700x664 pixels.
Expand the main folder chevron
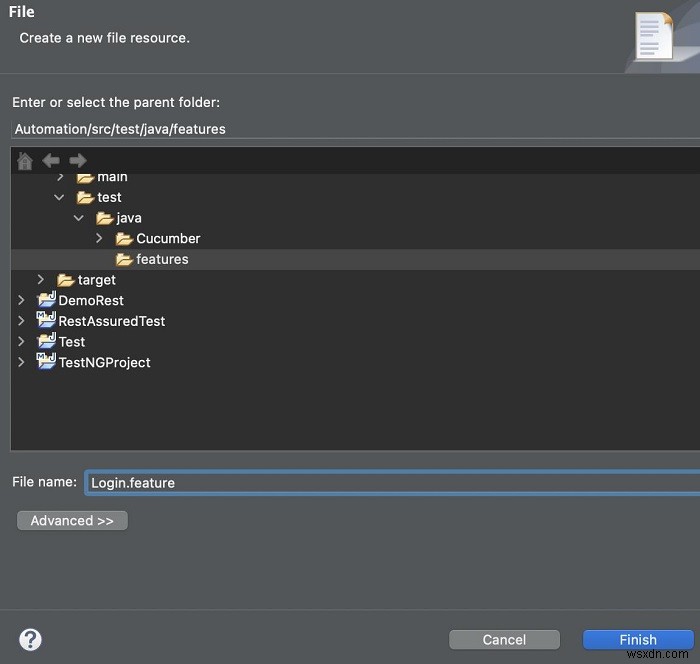[x=60, y=178]
